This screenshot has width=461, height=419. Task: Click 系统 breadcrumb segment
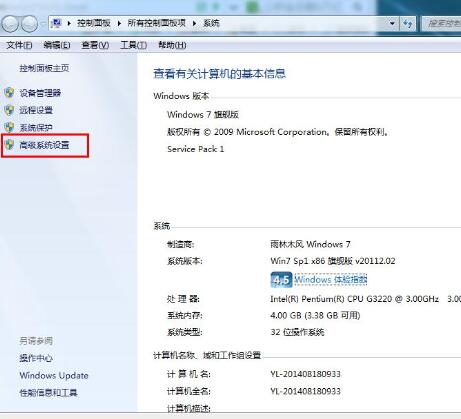(211, 23)
